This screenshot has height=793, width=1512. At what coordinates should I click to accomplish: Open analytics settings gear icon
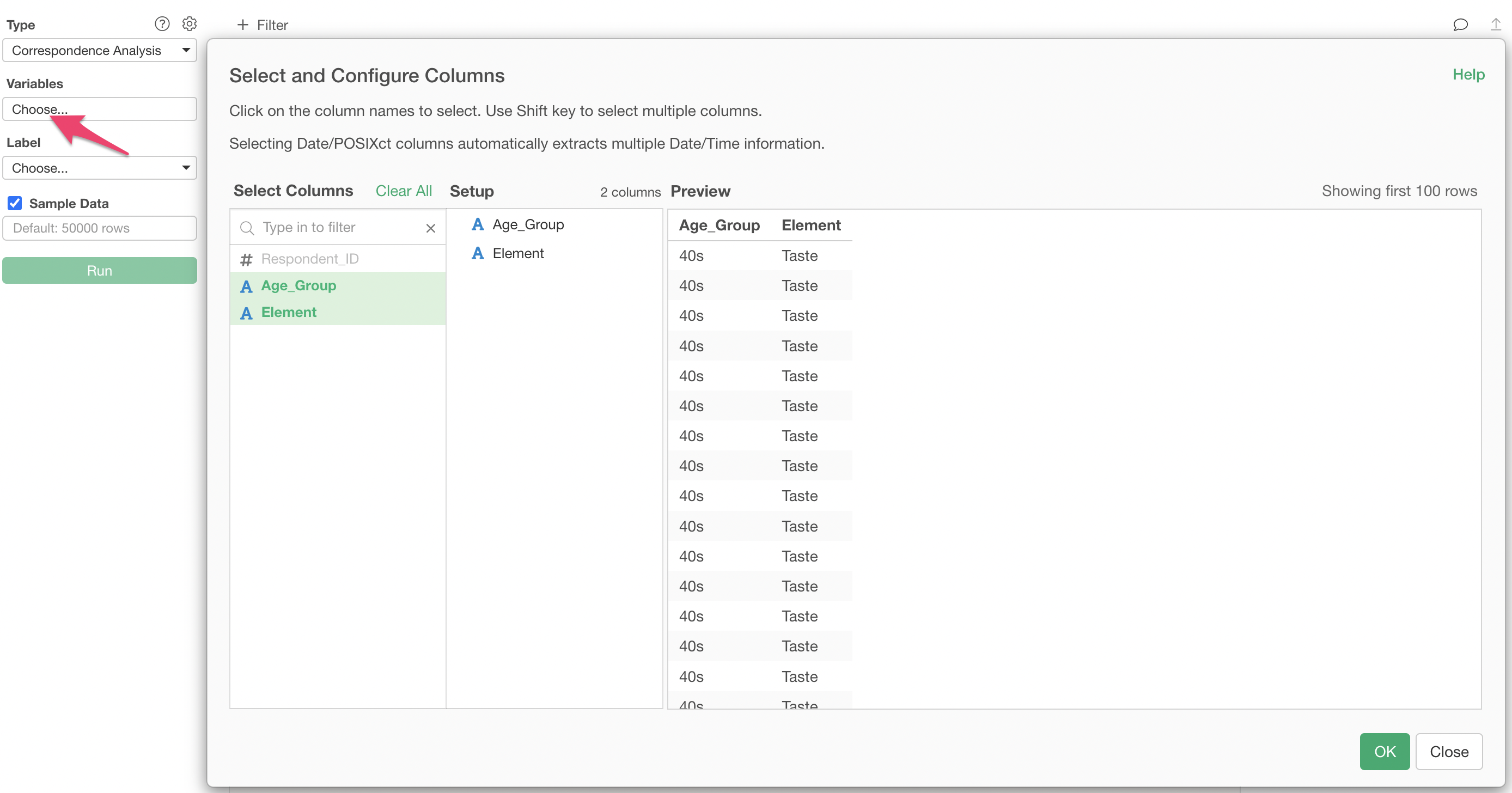(189, 23)
